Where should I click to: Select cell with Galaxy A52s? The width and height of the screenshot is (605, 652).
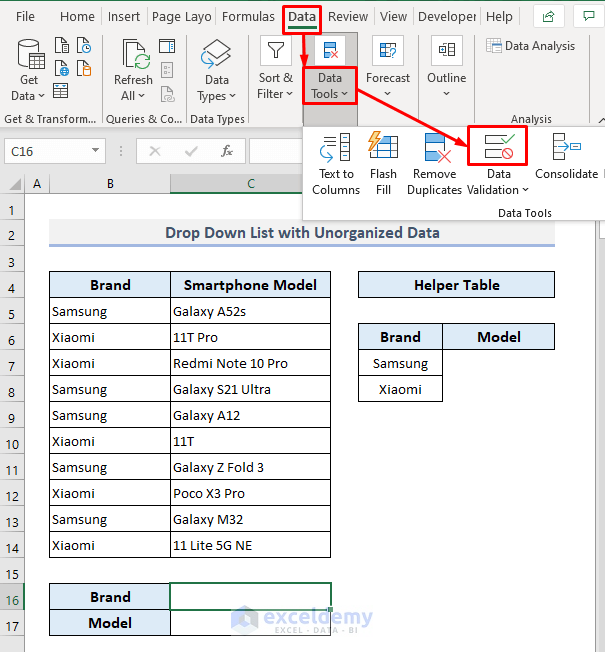[x=250, y=311]
